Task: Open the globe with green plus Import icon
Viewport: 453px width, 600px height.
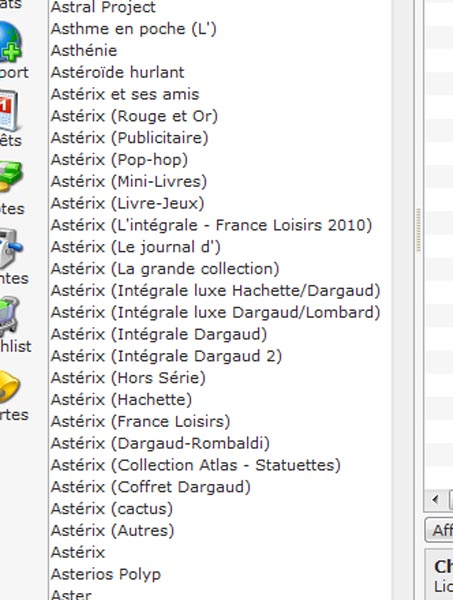Action: click(x=10, y=42)
